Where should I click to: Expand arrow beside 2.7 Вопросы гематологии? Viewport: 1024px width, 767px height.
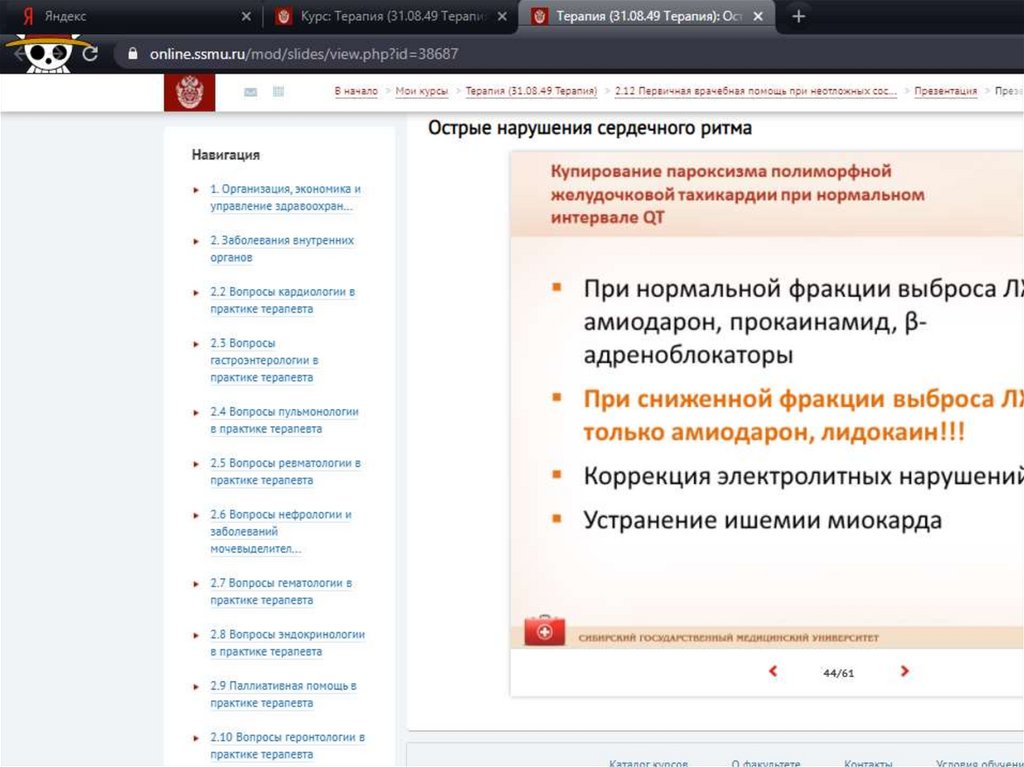point(196,584)
